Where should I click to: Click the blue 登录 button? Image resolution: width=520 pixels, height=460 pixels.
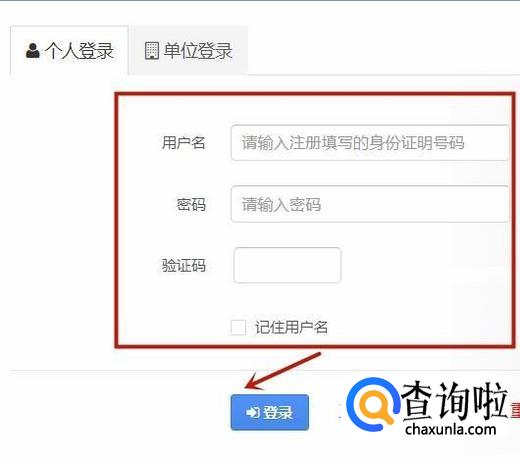270,412
